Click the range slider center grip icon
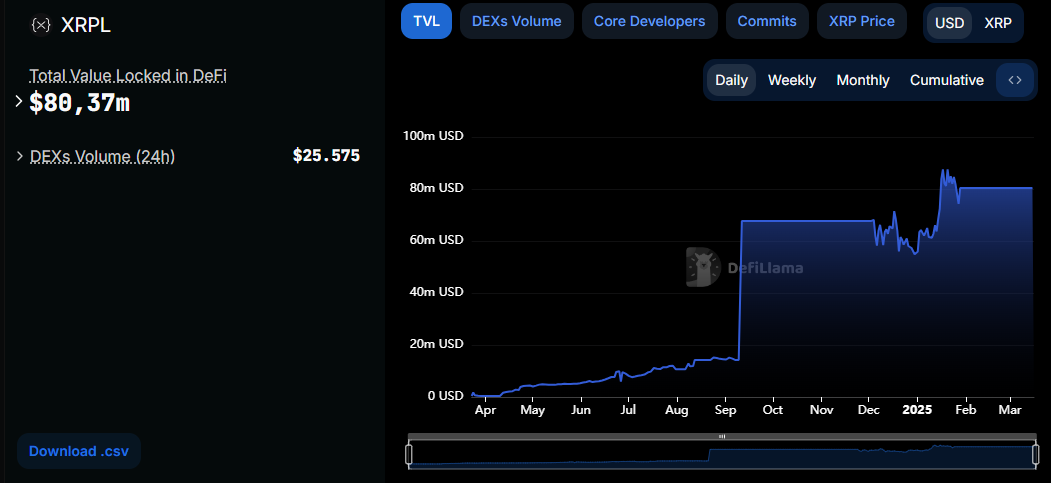Viewport: 1051px width, 483px height. point(722,436)
